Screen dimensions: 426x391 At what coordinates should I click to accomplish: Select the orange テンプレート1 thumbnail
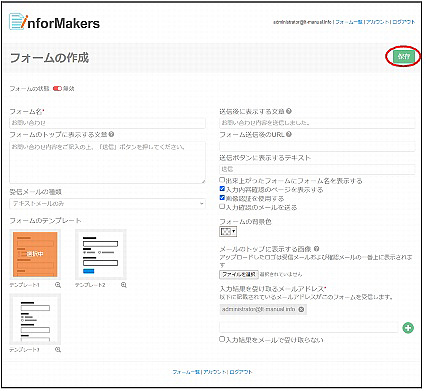[35, 254]
